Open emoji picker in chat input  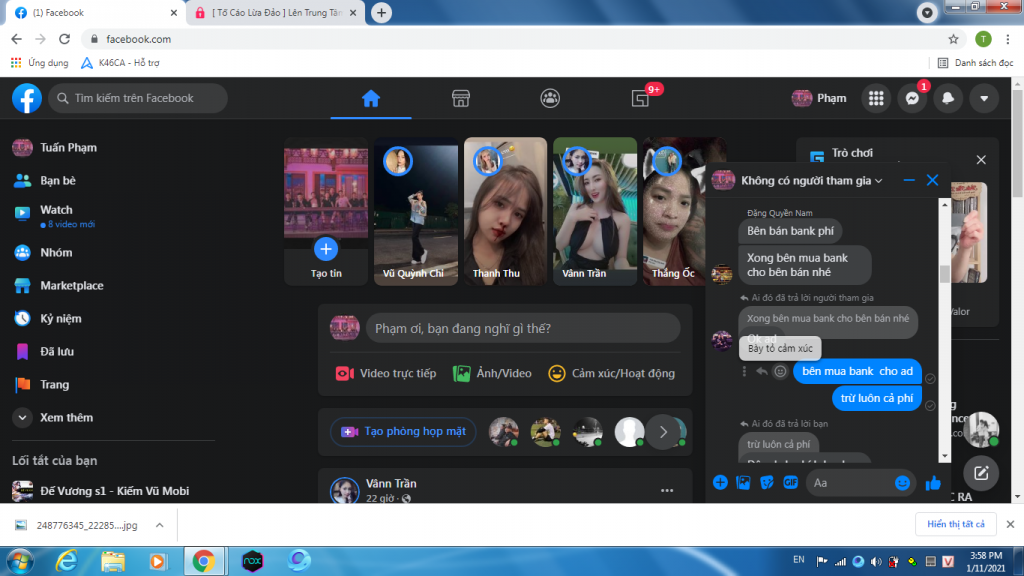coord(902,483)
